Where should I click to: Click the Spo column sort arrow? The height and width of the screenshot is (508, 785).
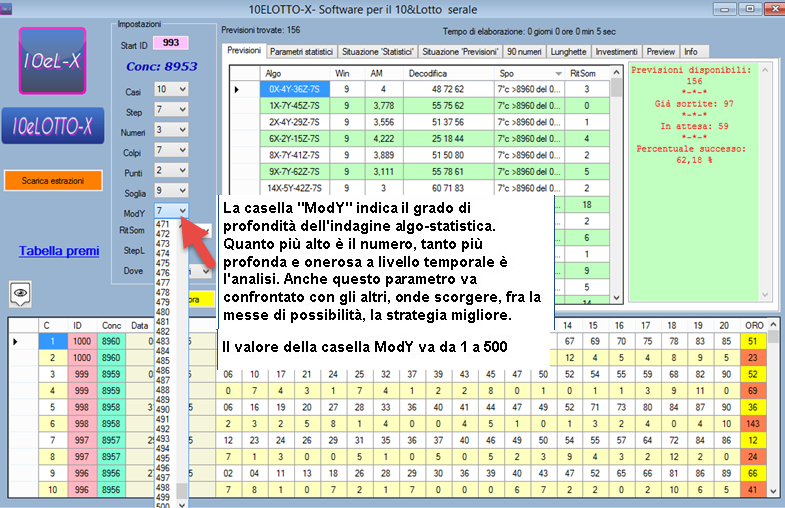pyautogui.click(x=558, y=74)
